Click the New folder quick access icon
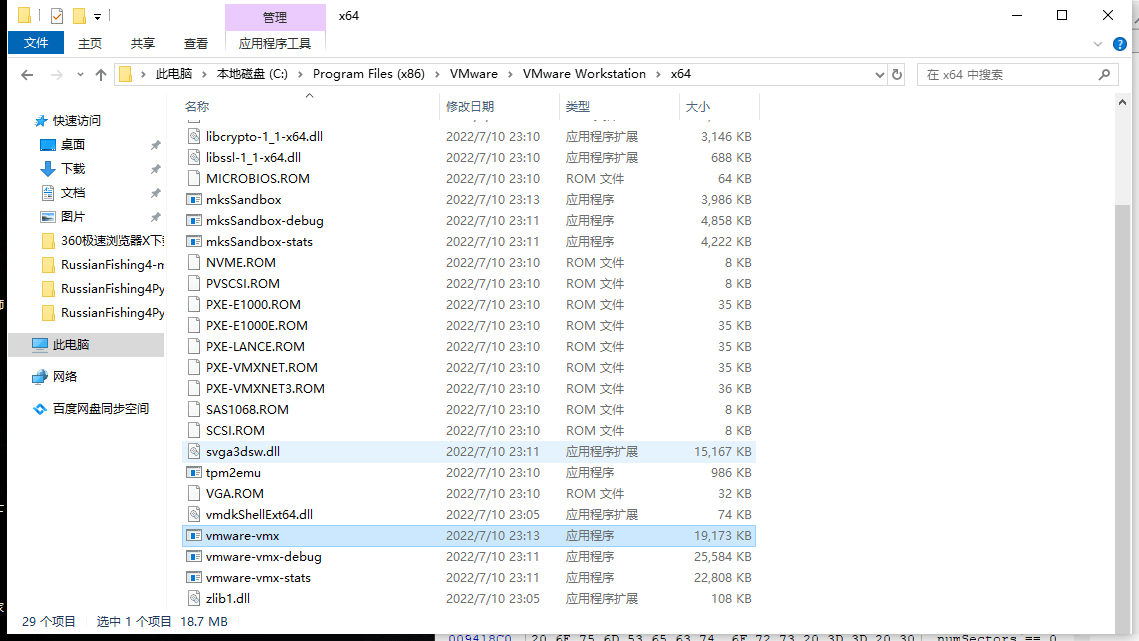The image size is (1139, 641). click(79, 15)
